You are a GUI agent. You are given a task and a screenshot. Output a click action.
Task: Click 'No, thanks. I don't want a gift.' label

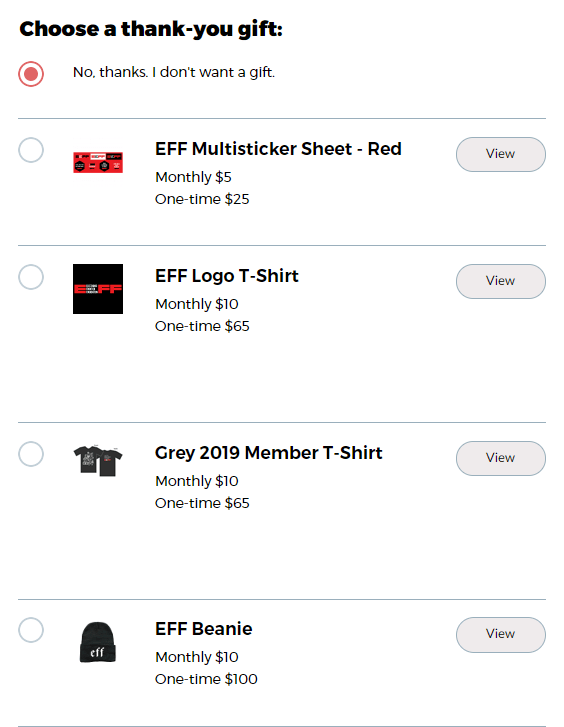(174, 72)
